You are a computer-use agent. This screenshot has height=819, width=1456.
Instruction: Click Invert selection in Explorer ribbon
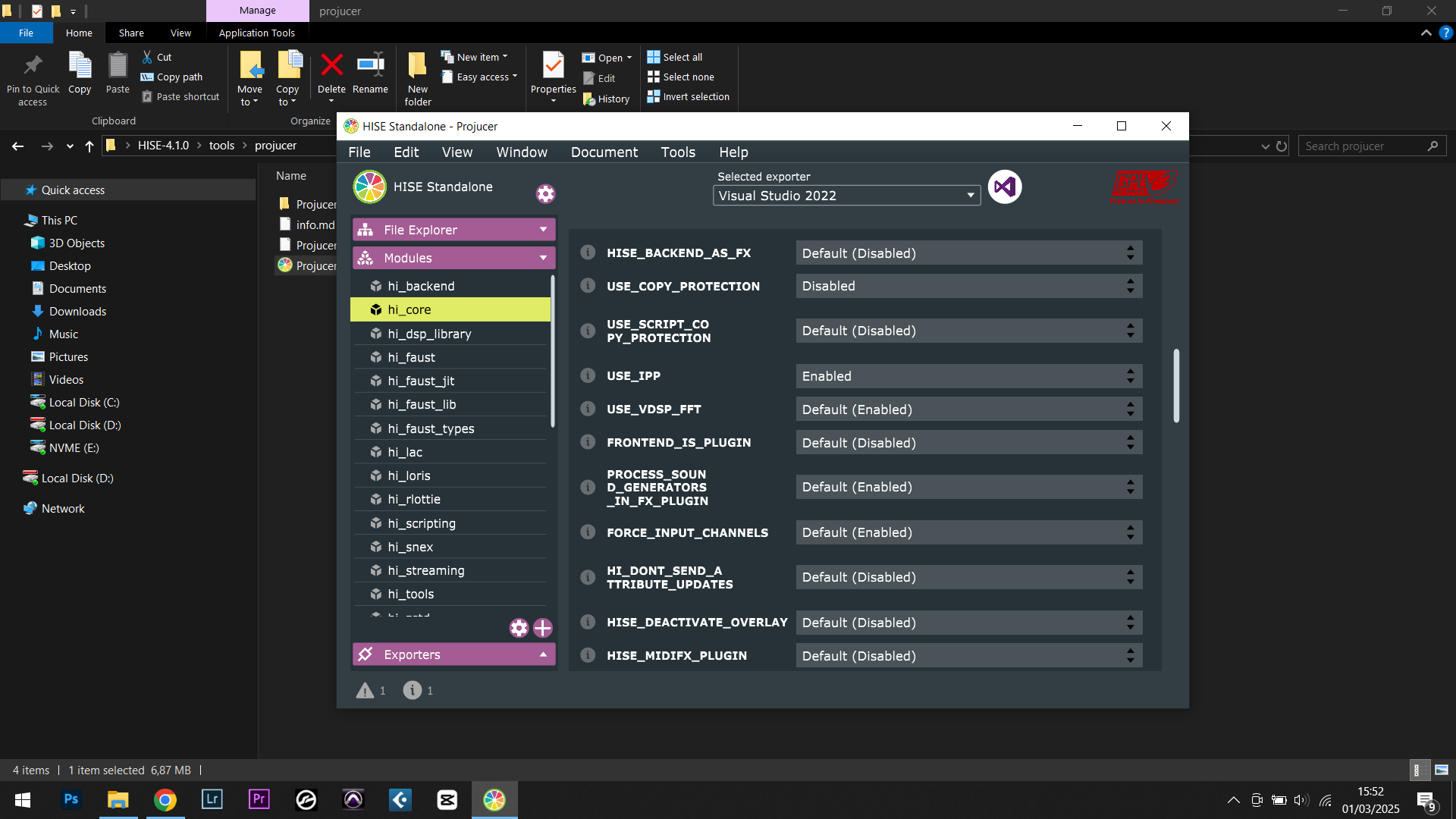pos(689,96)
